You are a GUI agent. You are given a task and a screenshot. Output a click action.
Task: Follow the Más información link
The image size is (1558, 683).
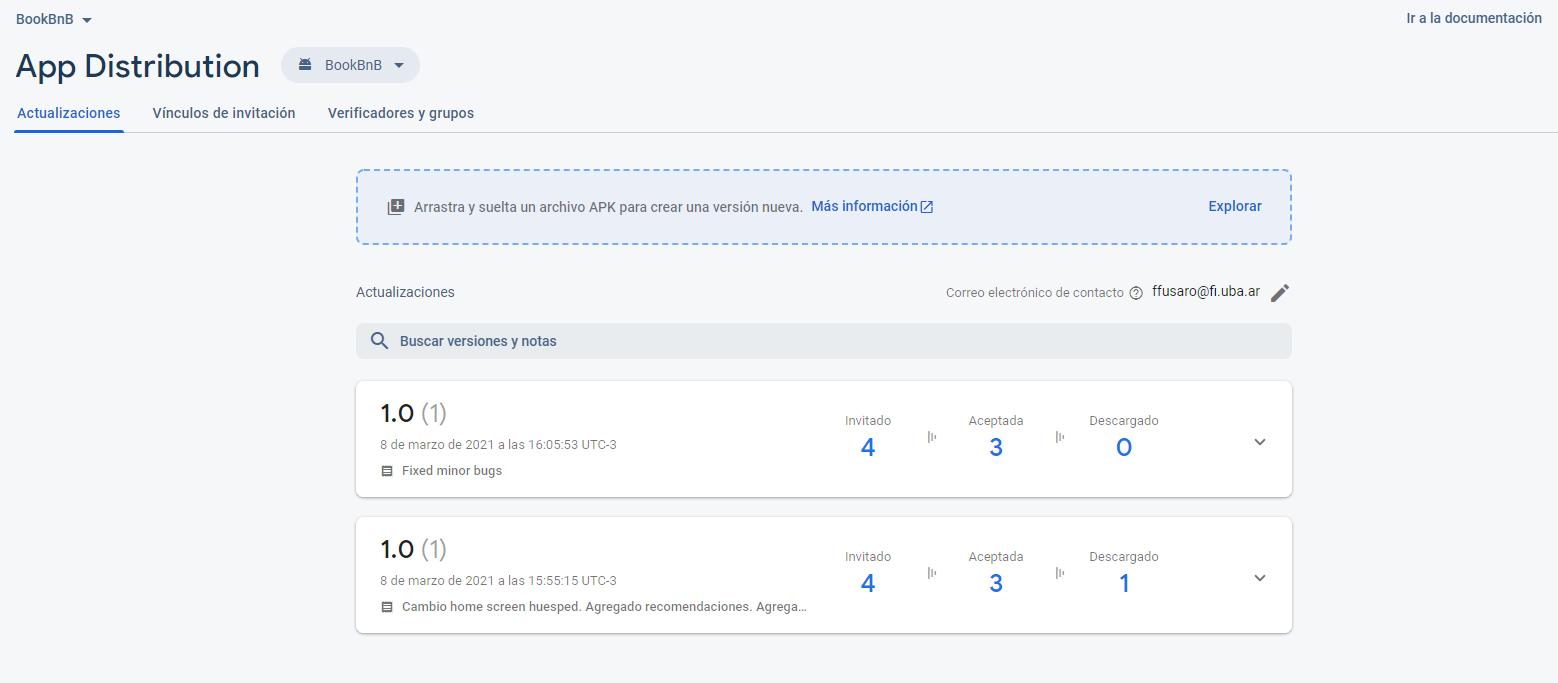[x=864, y=206]
